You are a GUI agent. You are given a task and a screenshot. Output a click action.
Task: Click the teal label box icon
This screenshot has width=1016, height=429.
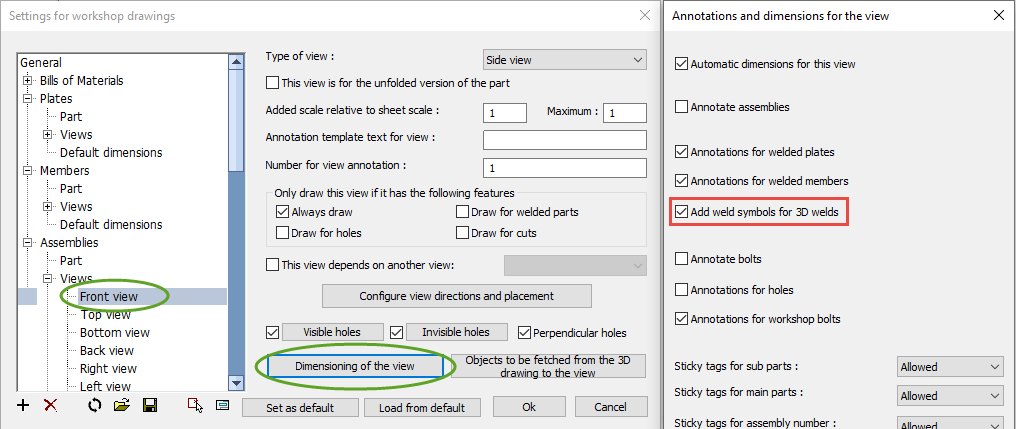[x=222, y=405]
